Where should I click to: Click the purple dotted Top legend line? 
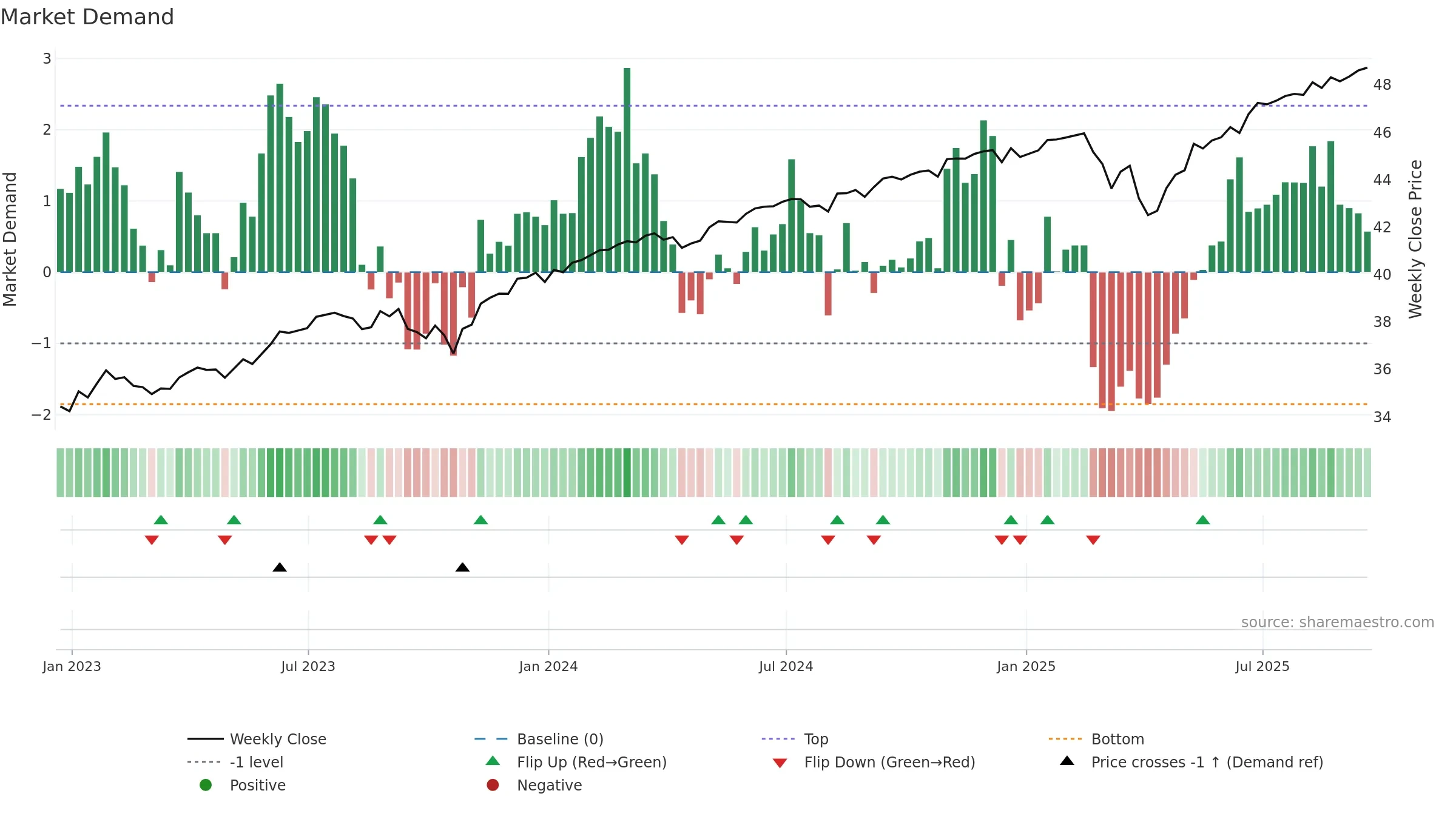pyautogui.click(x=778, y=739)
